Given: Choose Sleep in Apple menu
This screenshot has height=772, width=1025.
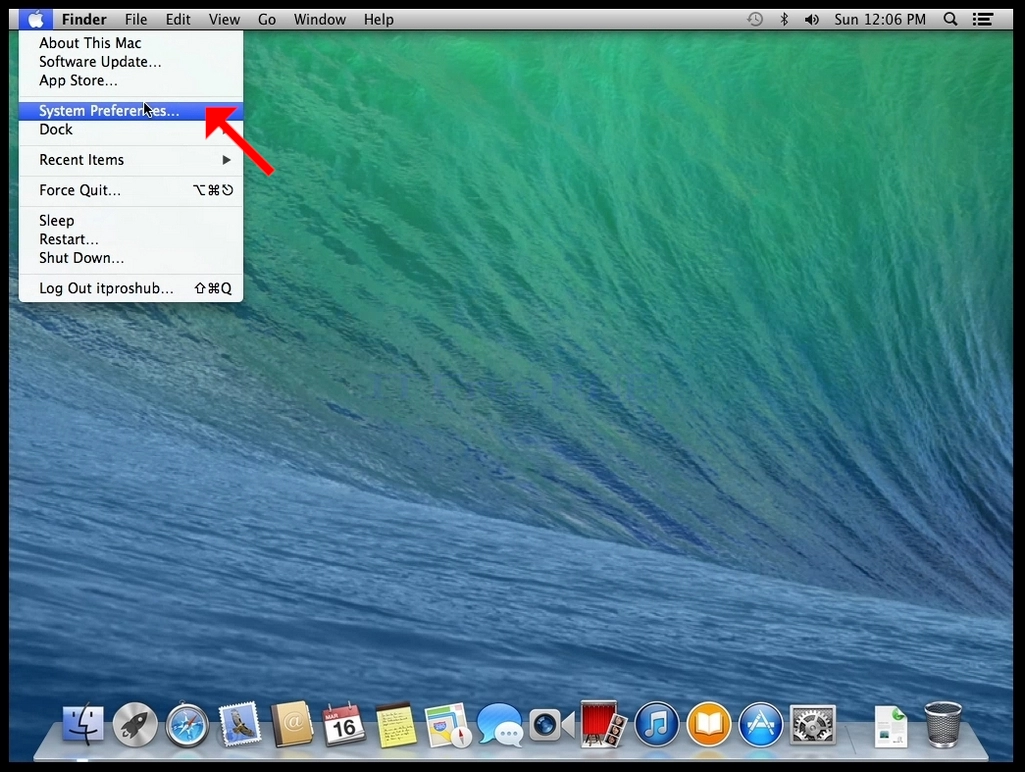Looking at the screenshot, I should pyautogui.click(x=131, y=221).
